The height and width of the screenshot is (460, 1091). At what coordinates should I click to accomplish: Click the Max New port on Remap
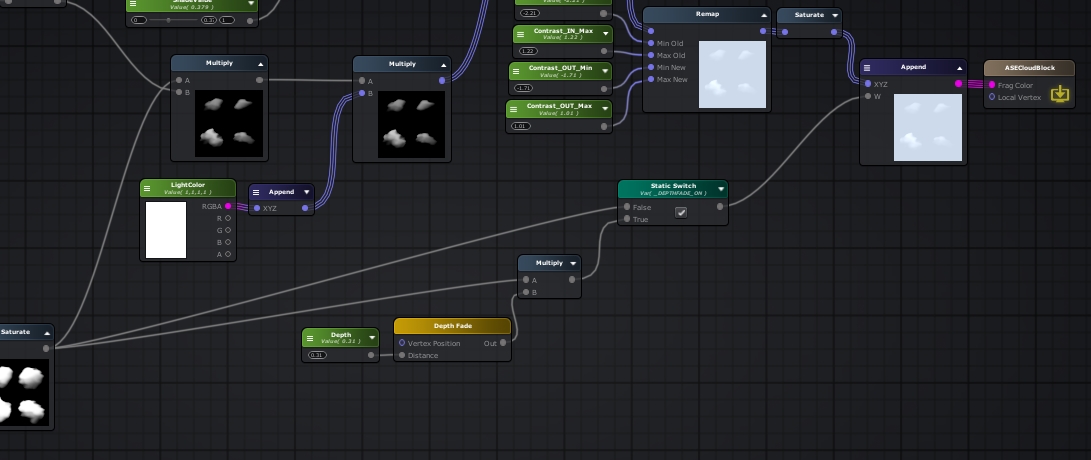point(651,79)
